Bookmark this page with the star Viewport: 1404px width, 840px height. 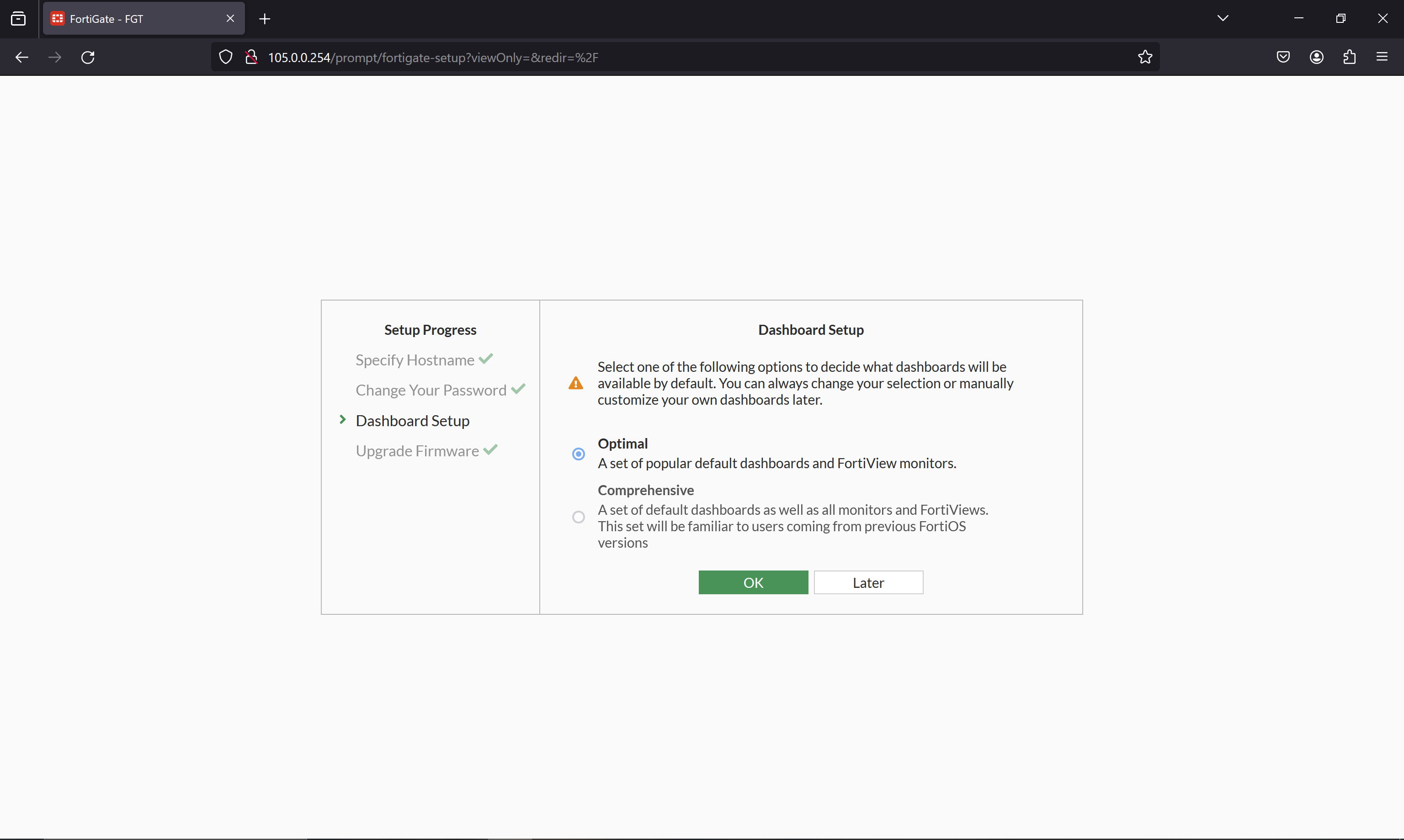point(1144,57)
